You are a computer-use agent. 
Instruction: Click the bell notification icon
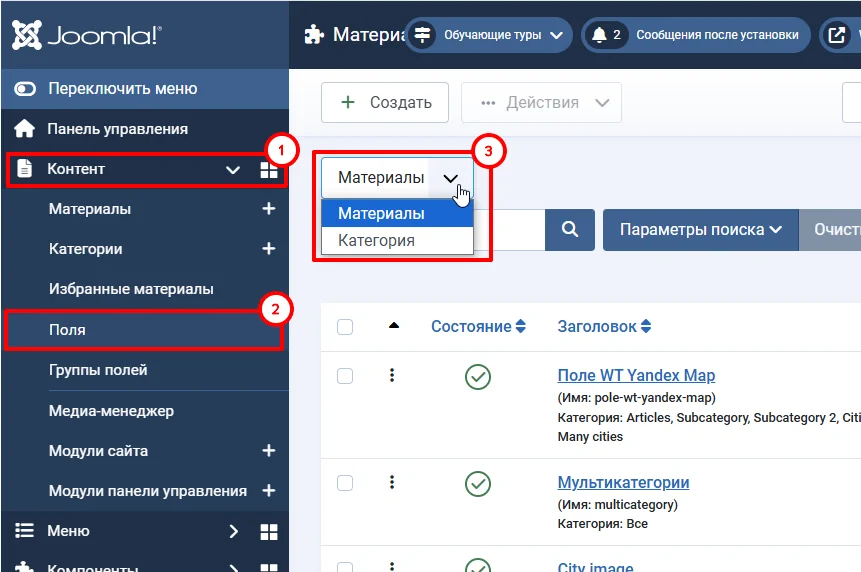[599, 35]
